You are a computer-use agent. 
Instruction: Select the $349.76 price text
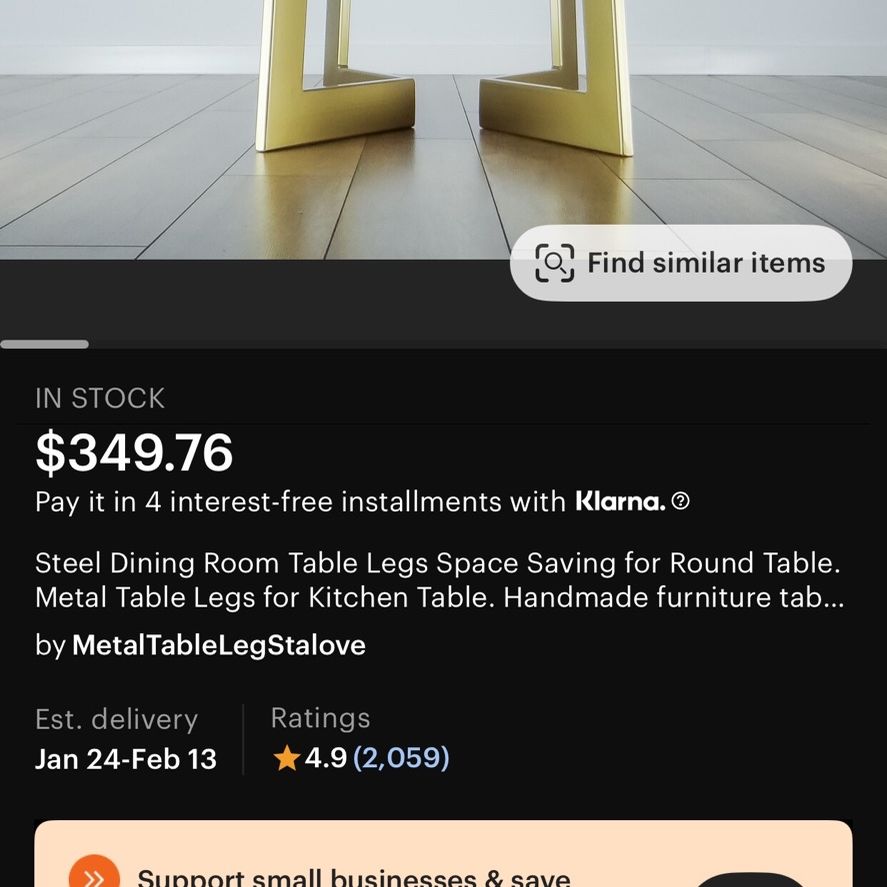tap(134, 453)
